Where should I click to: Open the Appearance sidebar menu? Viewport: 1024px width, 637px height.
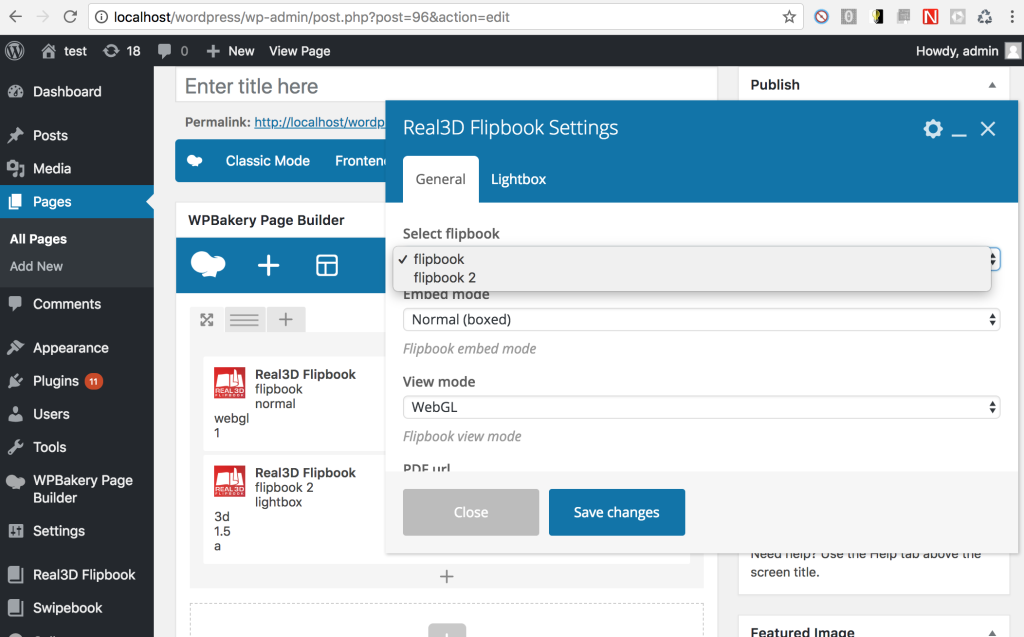[x=70, y=348]
